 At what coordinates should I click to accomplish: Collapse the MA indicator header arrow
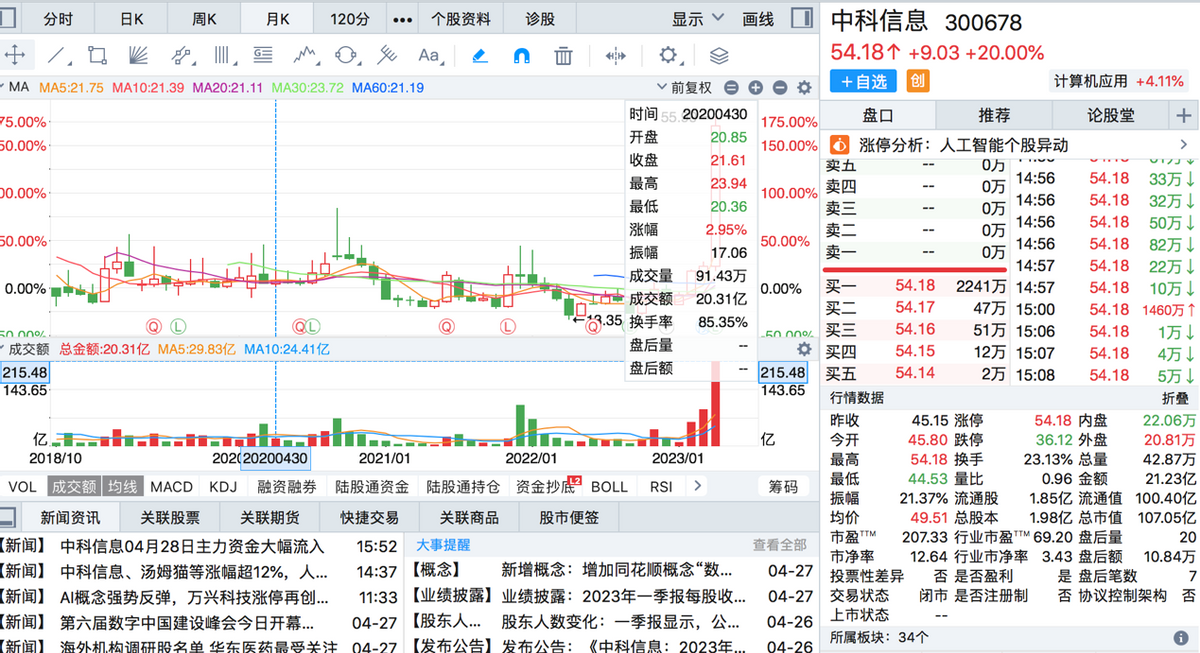point(3,88)
